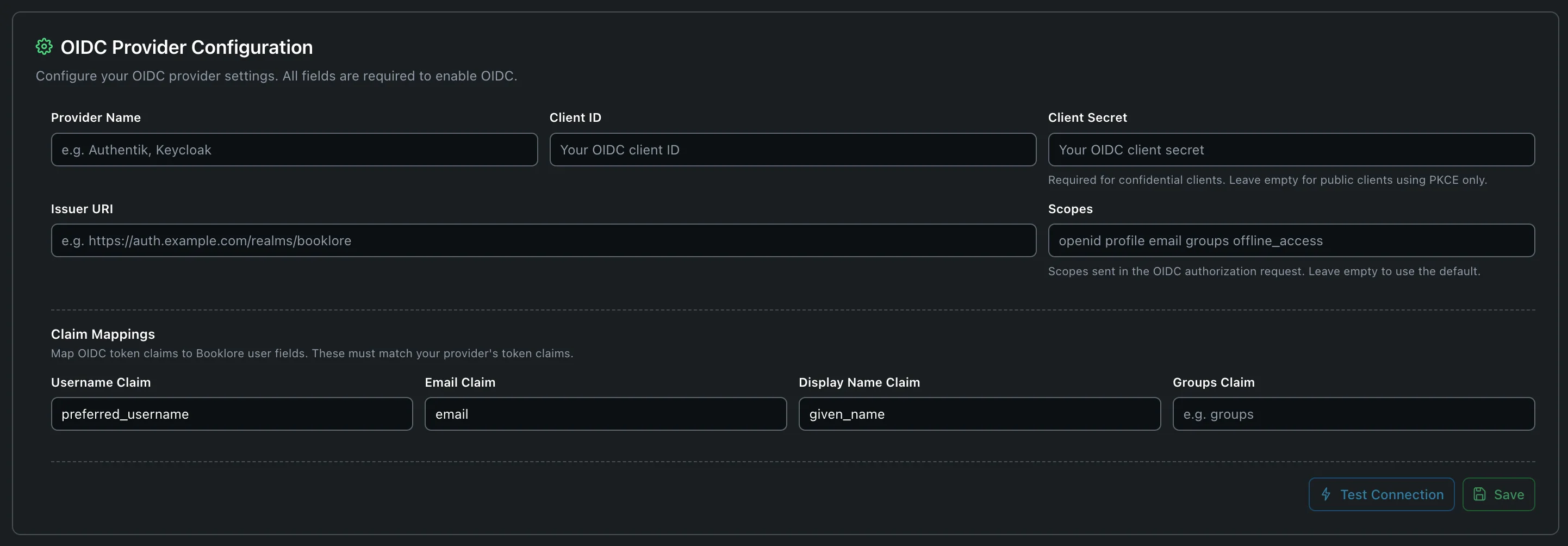Viewport: 1568px width, 546px height.
Task: Click the 'Map OIDC token claims' description
Action: tap(312, 353)
